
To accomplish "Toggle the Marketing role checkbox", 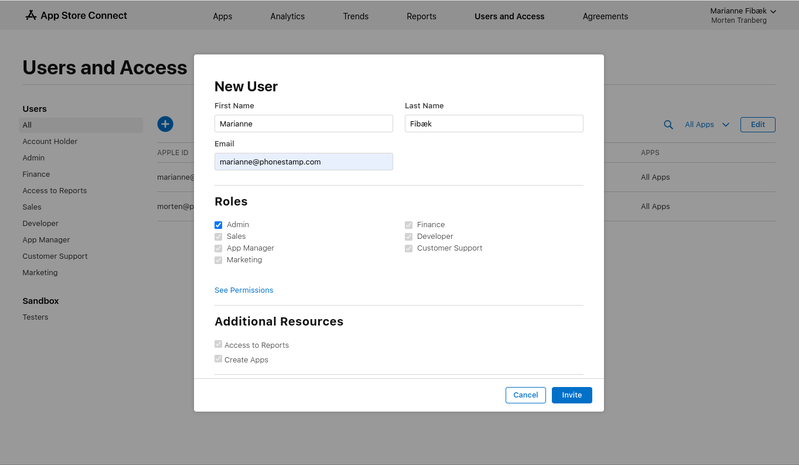I will [218, 260].
